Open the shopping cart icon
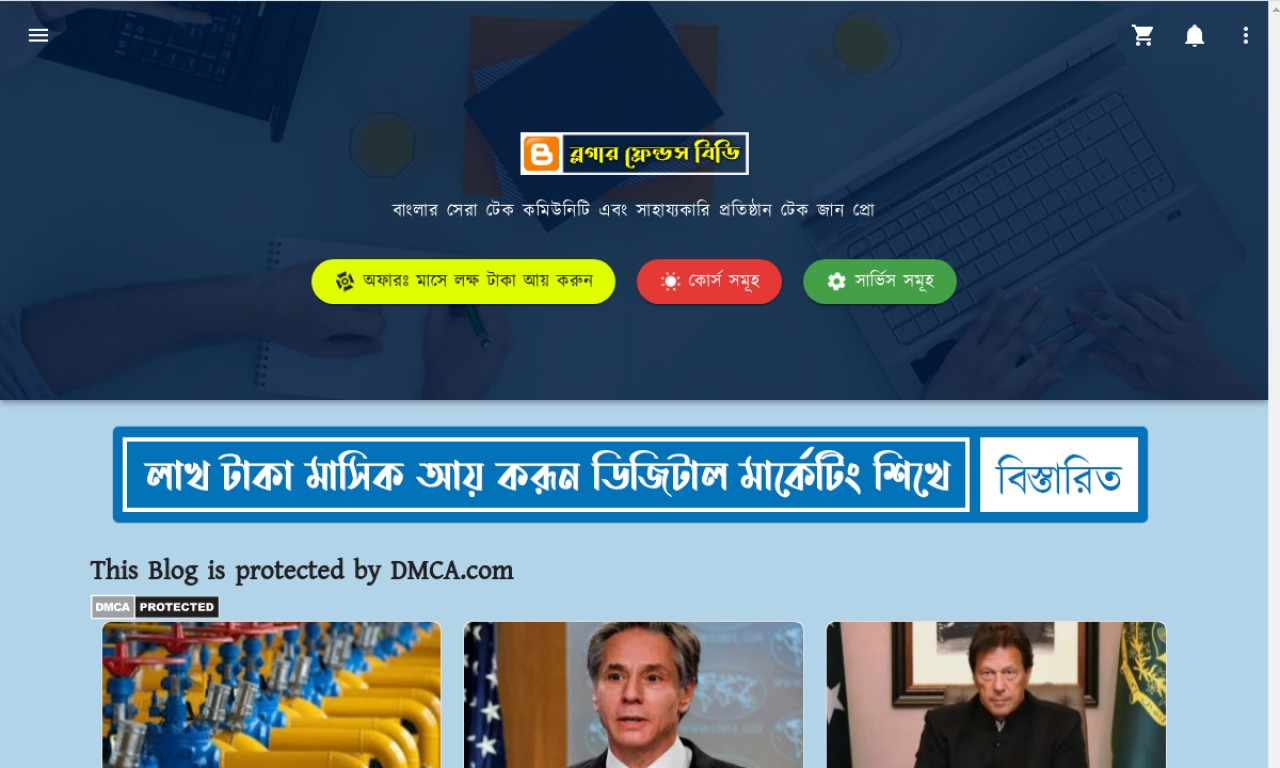 click(1142, 35)
